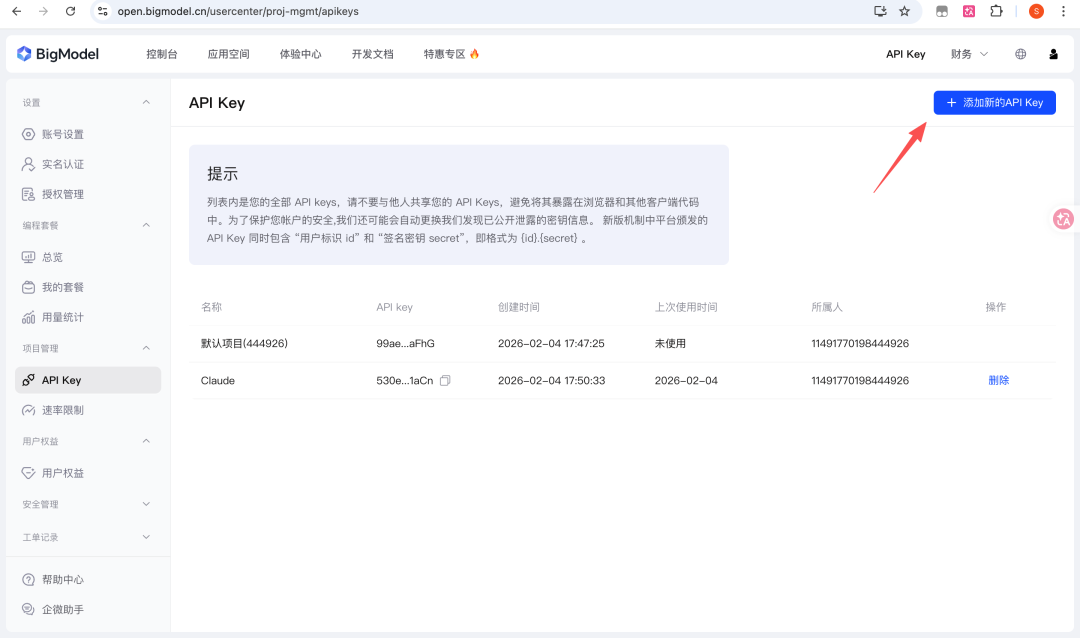This screenshot has height=638, width=1080.
Task: Click the 用户权益 diamond icon
Action: coord(28,473)
